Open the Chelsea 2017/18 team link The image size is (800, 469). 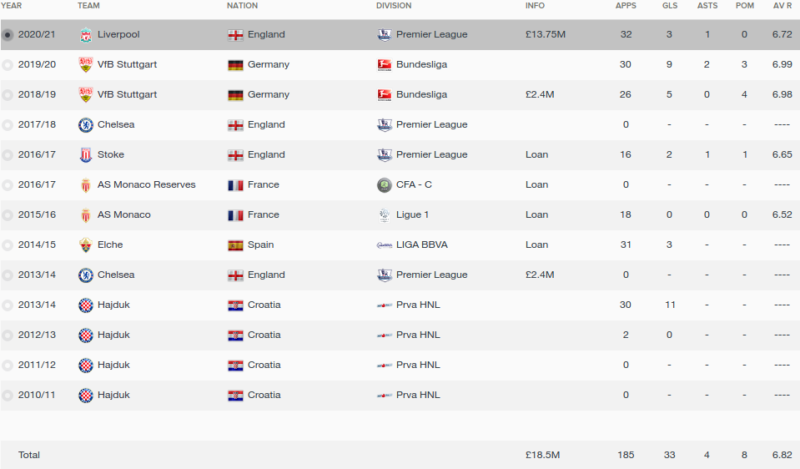pos(116,125)
